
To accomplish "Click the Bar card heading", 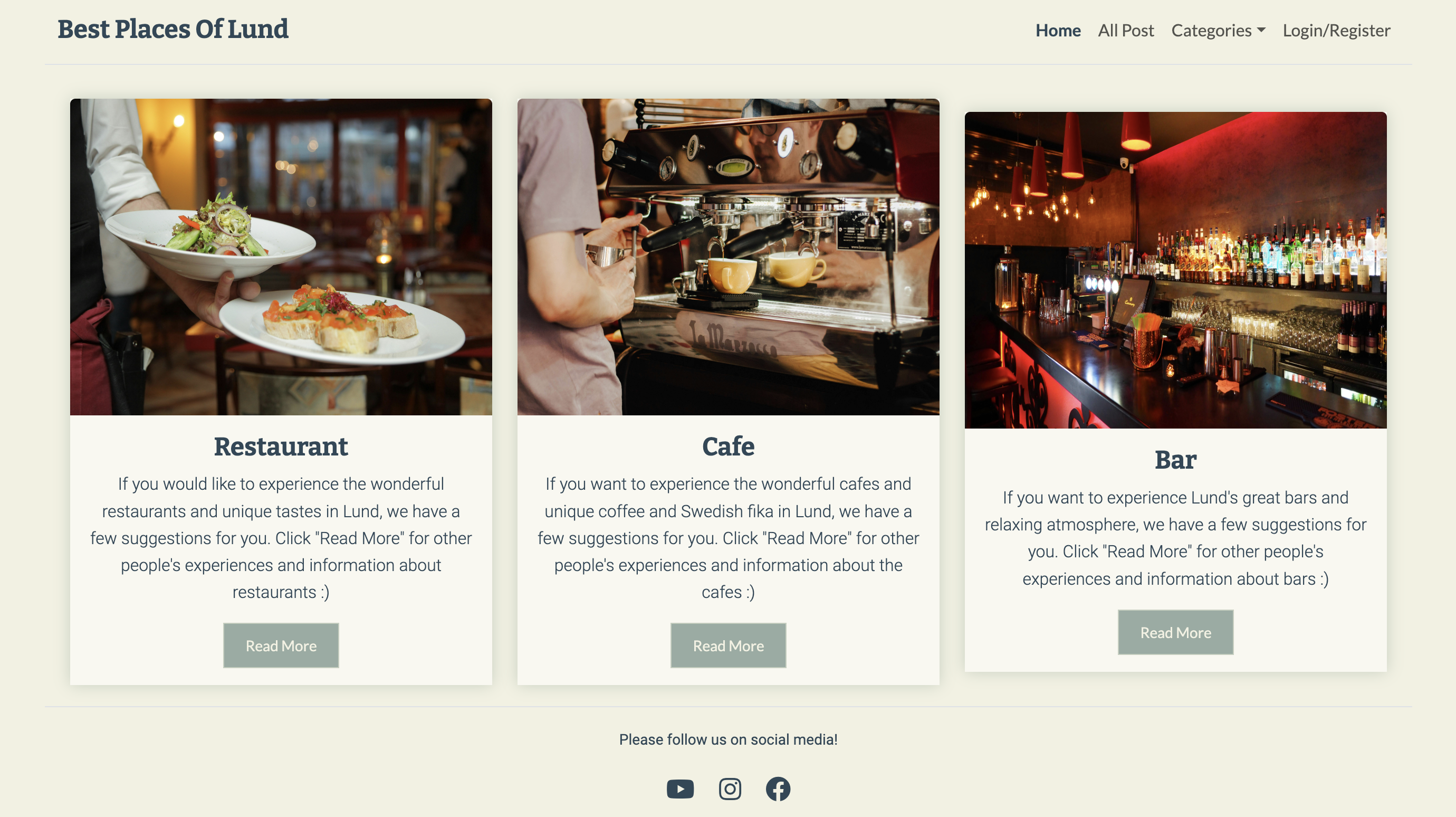I will pyautogui.click(x=1176, y=460).
